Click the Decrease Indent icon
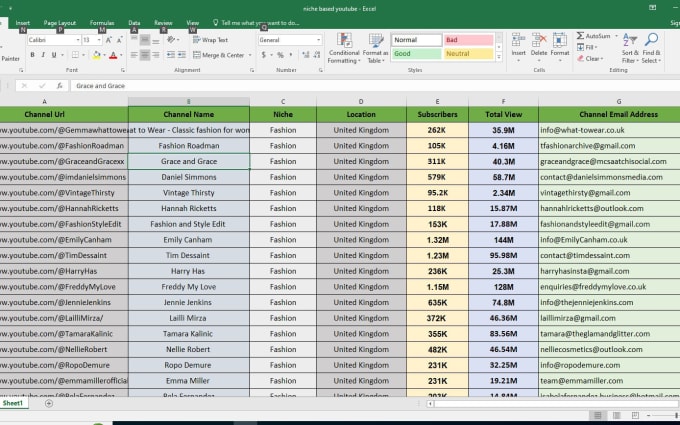The height and width of the screenshot is (425, 680). click(x=171, y=55)
